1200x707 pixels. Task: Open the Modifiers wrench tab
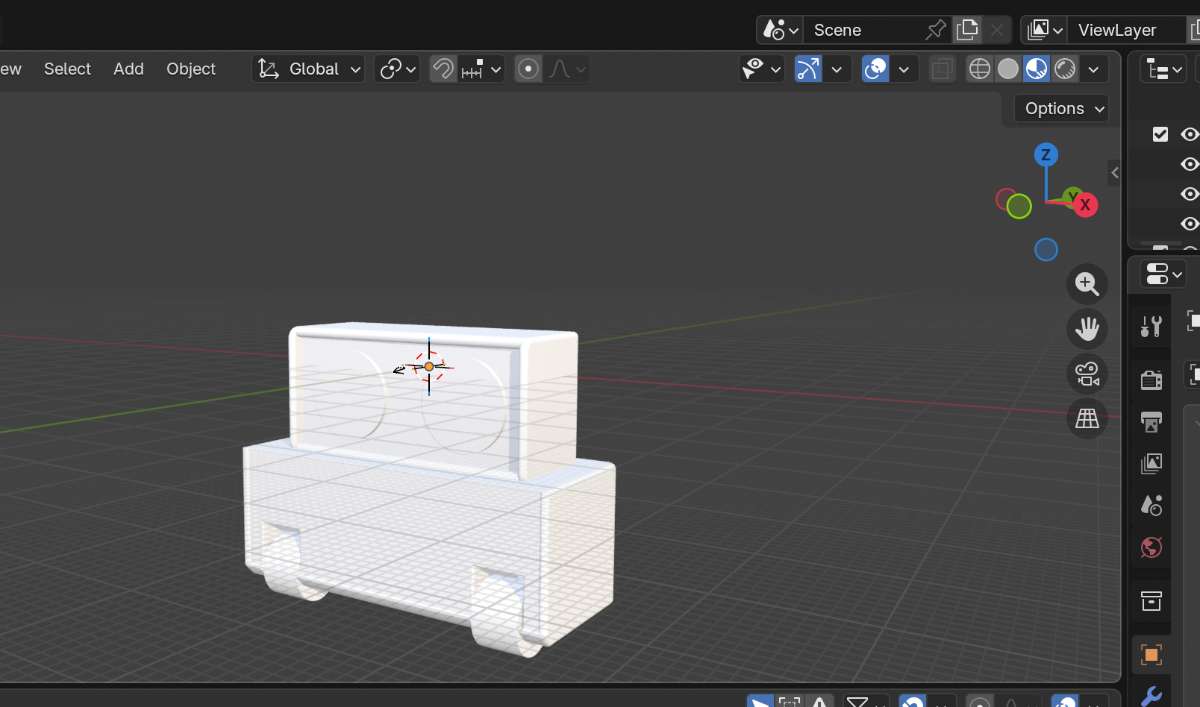pyautogui.click(x=1151, y=695)
